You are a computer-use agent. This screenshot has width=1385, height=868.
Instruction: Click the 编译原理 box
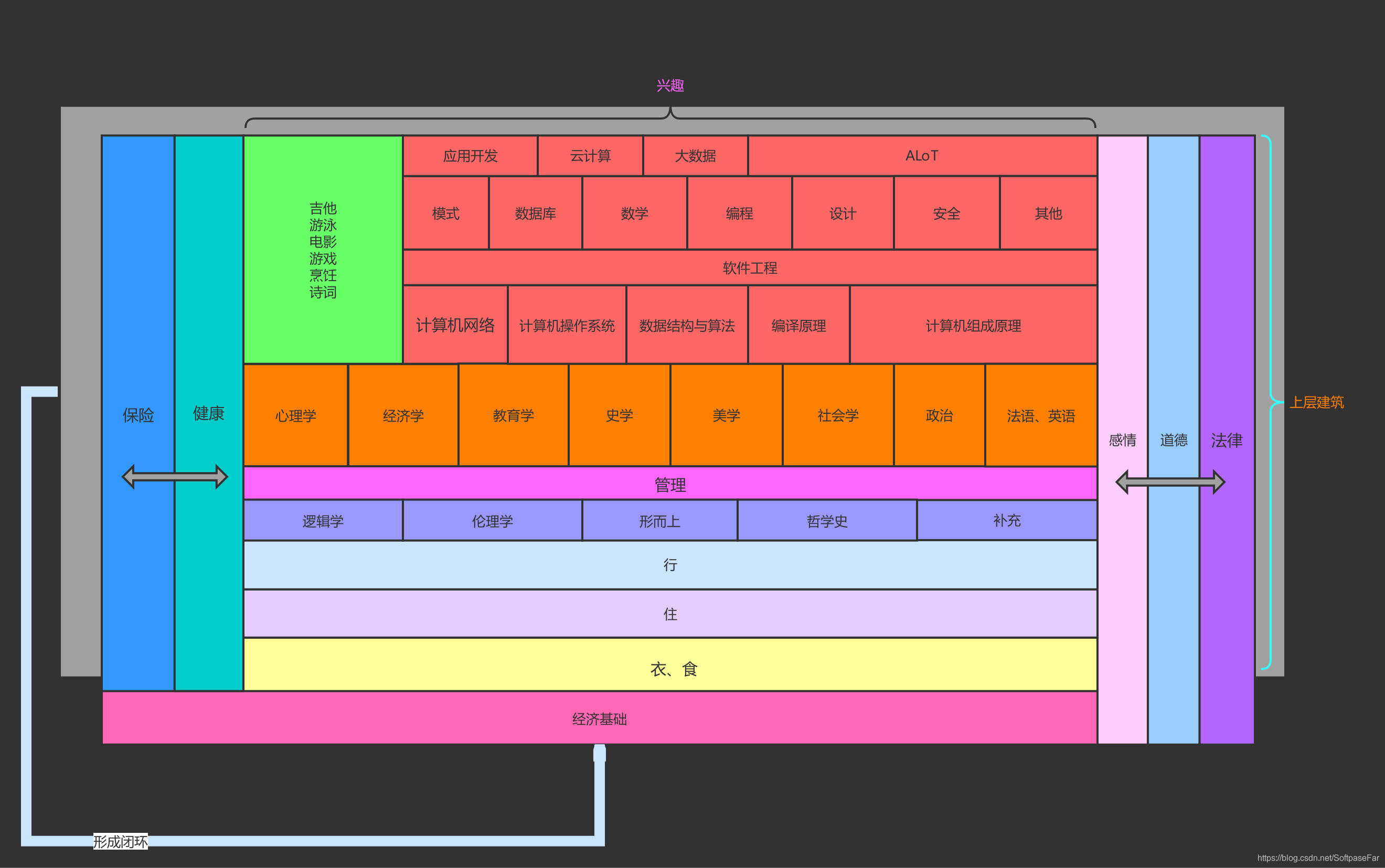pos(798,325)
